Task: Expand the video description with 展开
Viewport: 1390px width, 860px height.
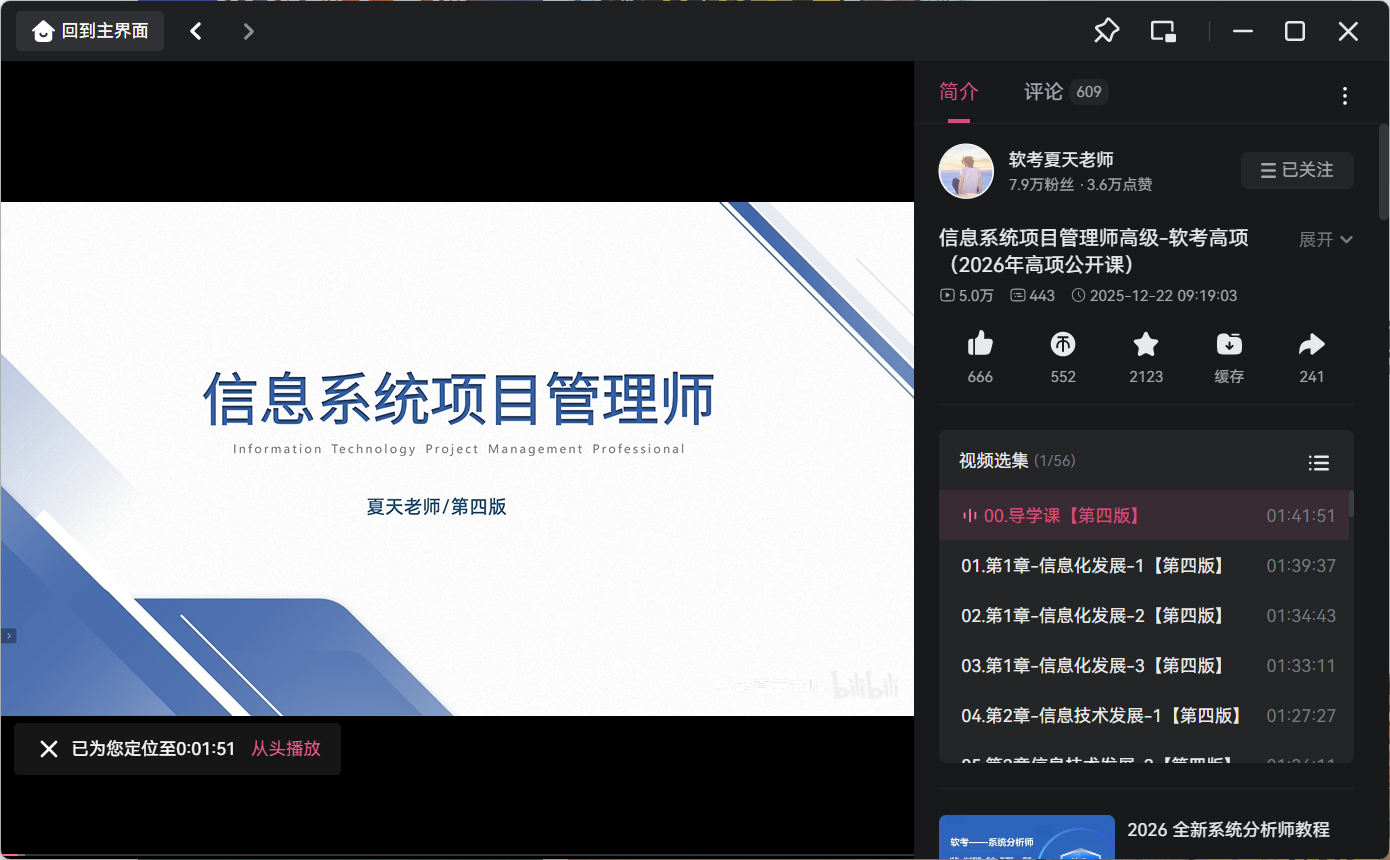Action: coord(1326,240)
